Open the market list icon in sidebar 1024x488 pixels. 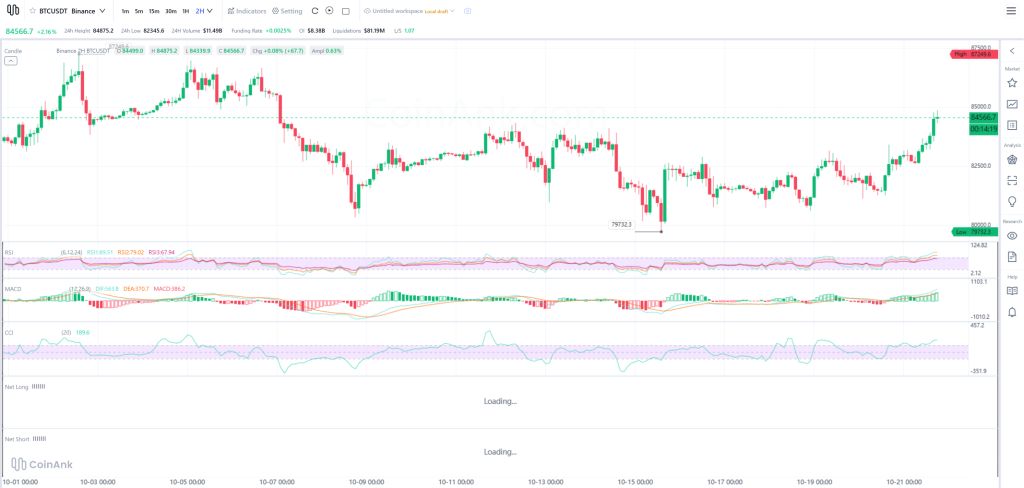[1012, 125]
